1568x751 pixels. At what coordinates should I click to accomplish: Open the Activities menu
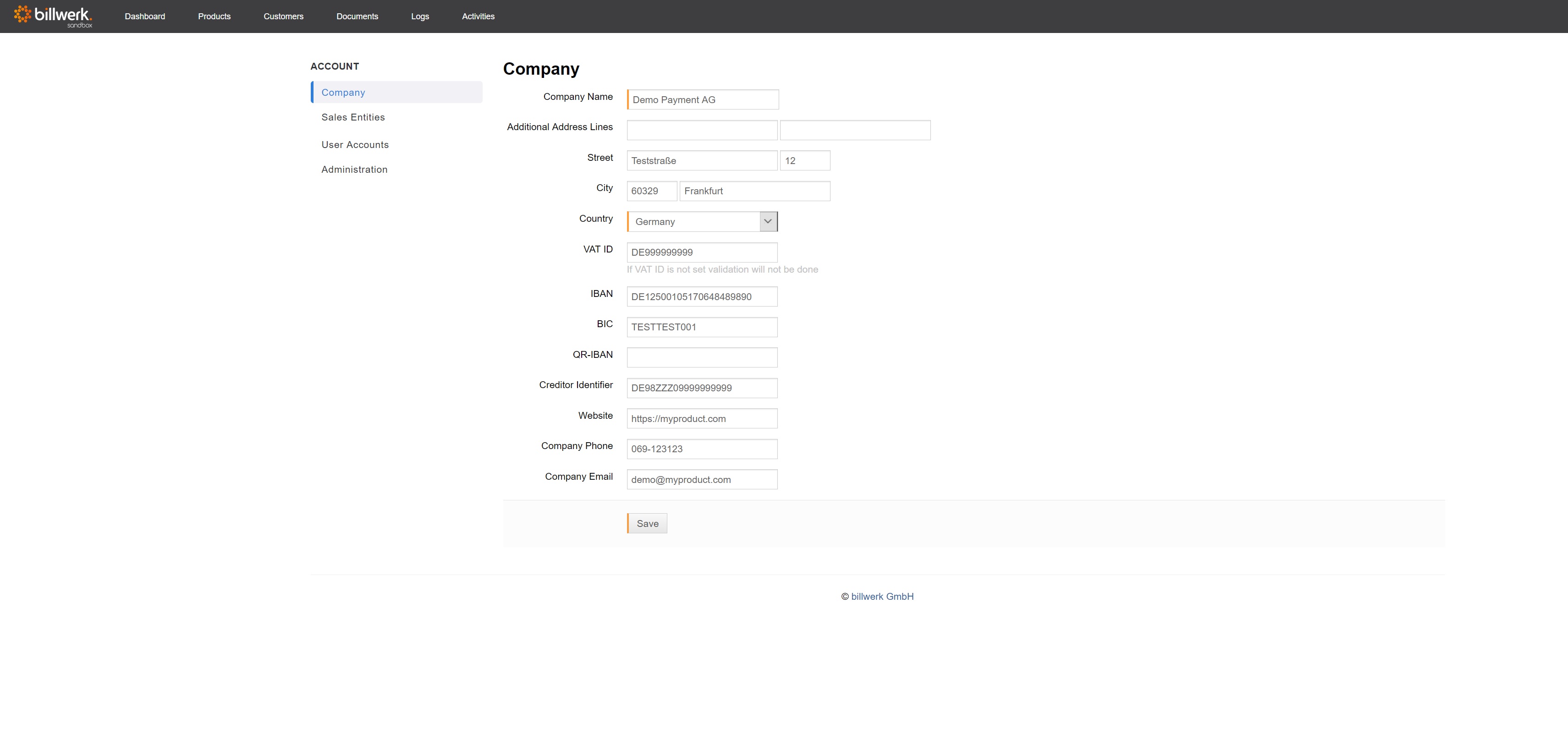[479, 16]
